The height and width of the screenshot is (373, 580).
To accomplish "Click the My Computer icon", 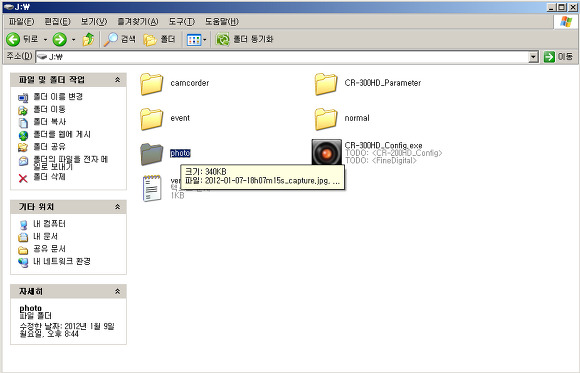I will tap(23, 225).
